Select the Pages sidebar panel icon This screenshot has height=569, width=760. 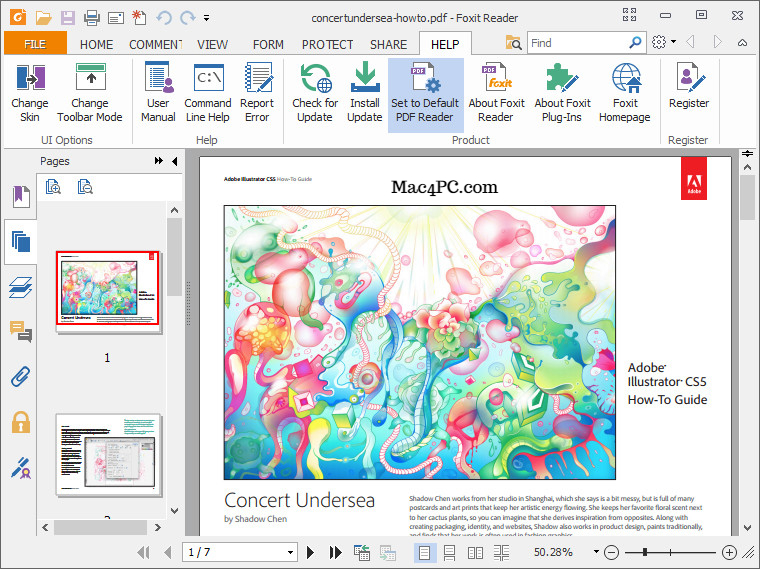21,241
